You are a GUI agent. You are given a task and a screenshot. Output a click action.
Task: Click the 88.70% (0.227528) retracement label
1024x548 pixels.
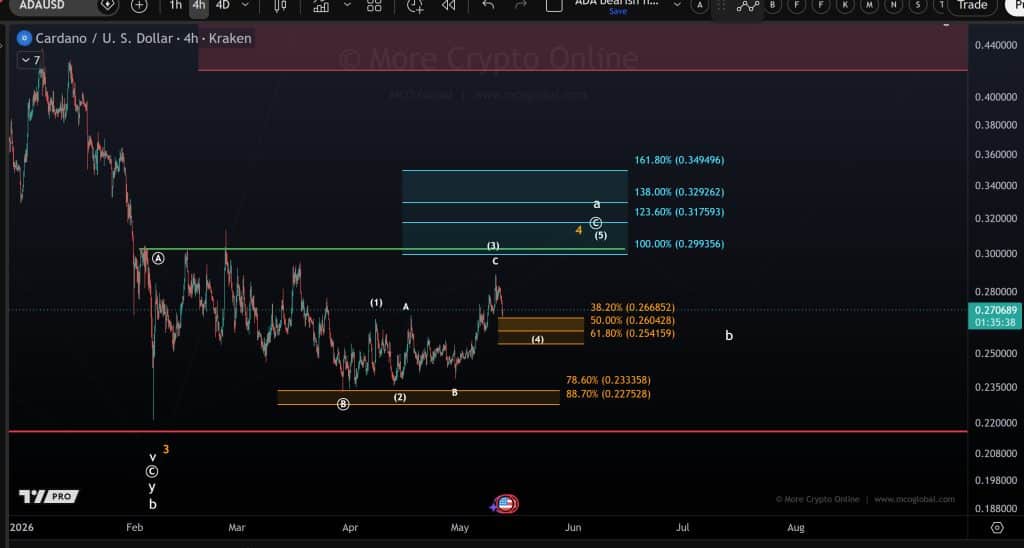pos(608,395)
